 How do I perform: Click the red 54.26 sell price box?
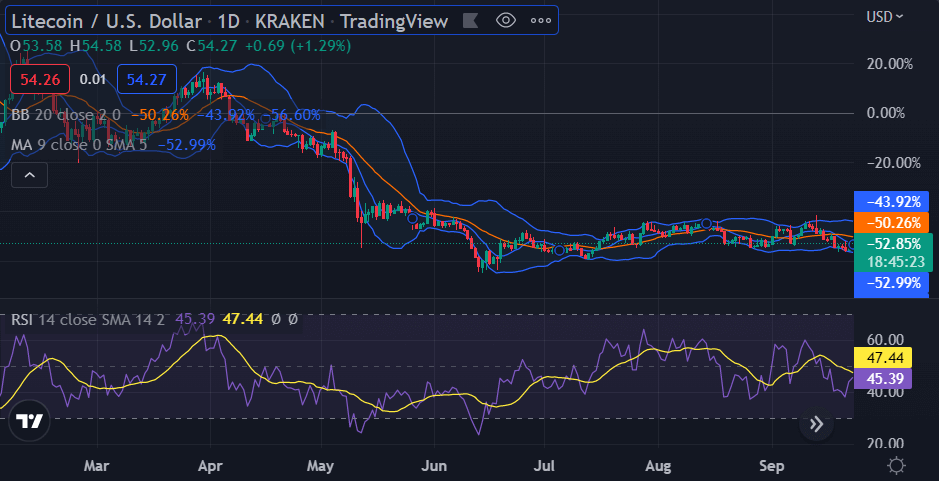[x=40, y=79]
